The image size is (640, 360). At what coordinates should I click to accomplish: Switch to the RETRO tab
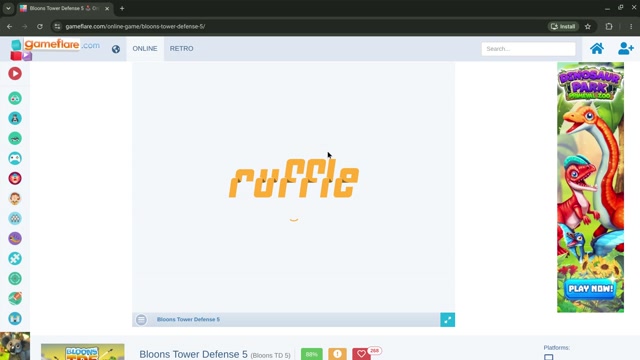[x=182, y=49]
